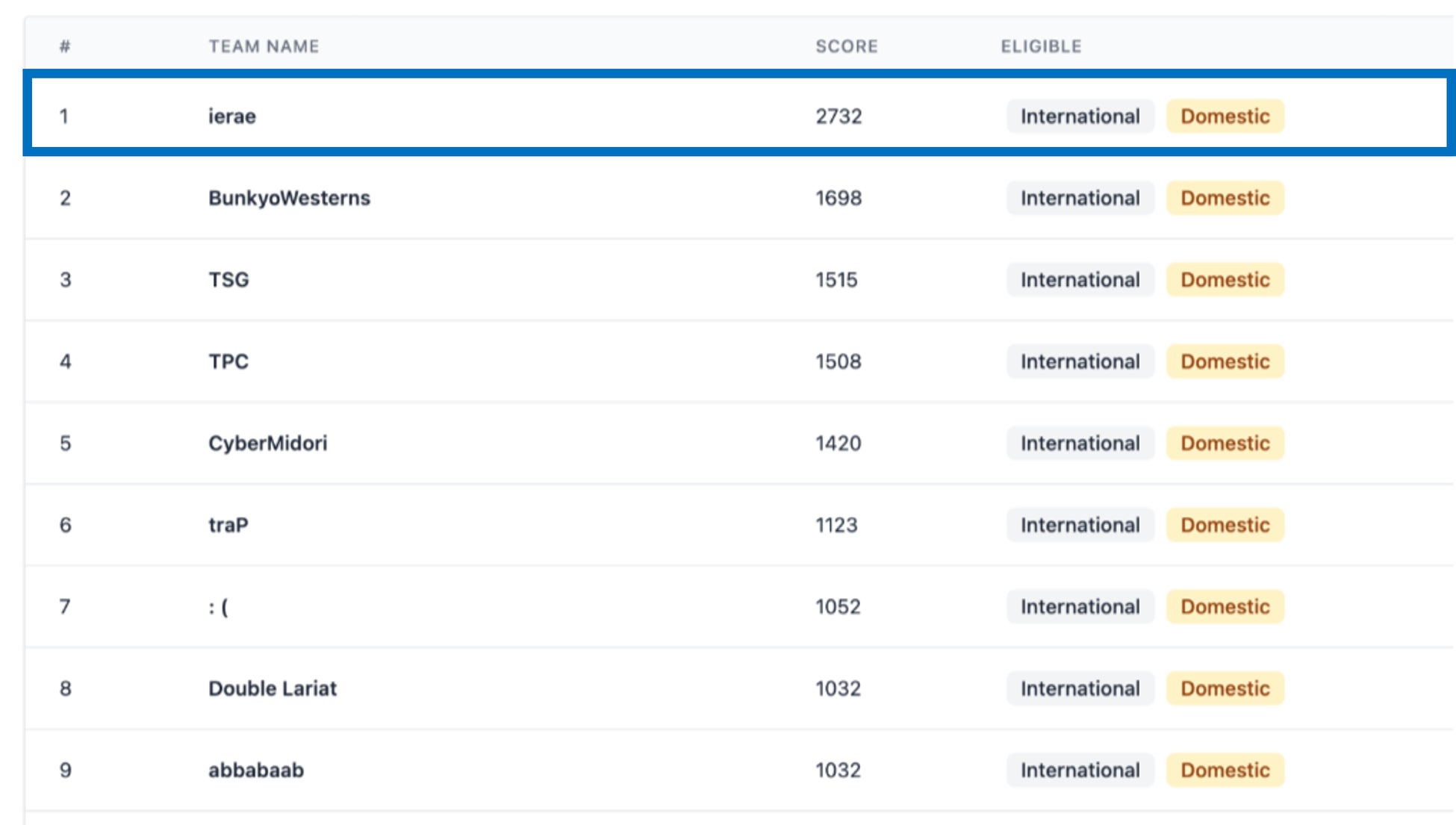The width and height of the screenshot is (1456, 825).
Task: Open CyberMidori team entry
Action: coord(267,443)
